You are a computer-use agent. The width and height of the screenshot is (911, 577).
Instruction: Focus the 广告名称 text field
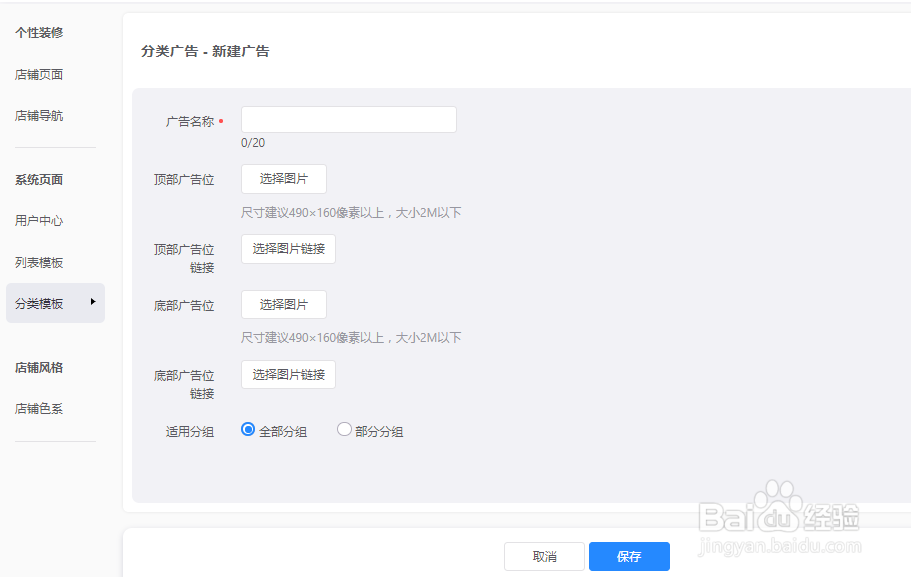point(349,119)
